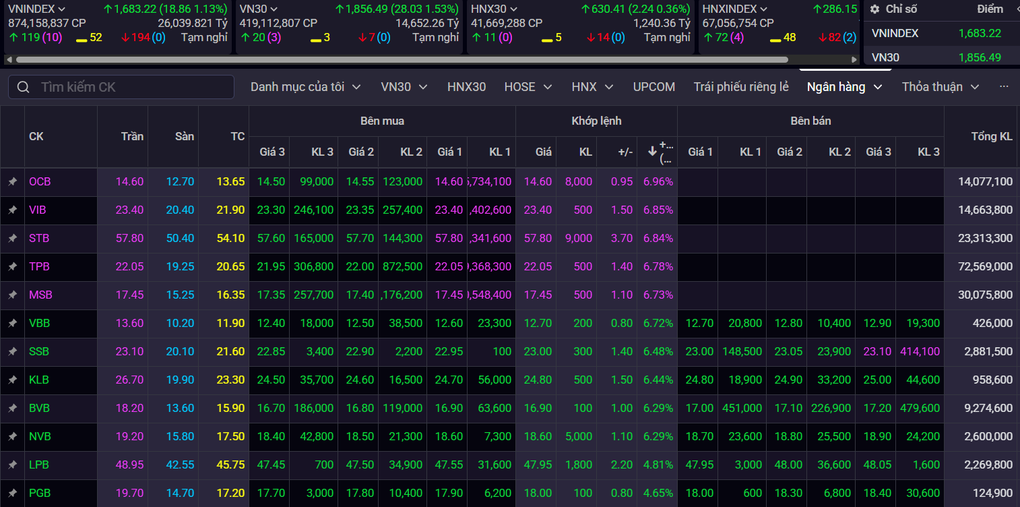Click the Bên bán header group

pyautogui.click(x=811, y=121)
